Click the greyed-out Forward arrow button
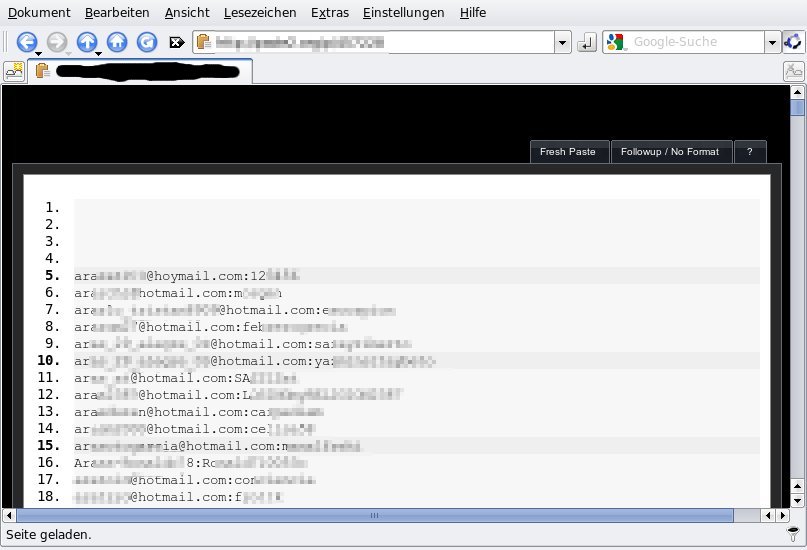 (57, 42)
